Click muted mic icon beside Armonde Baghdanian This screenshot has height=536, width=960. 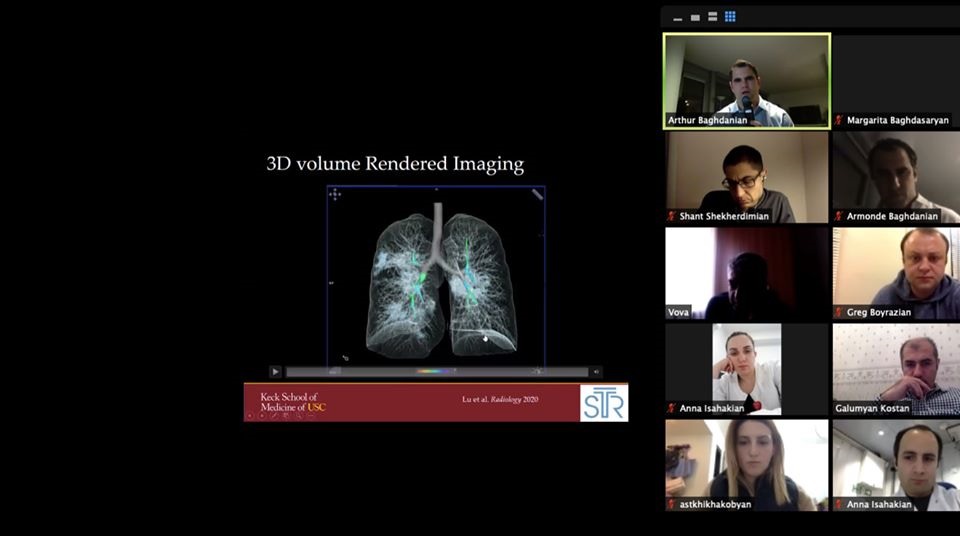(x=839, y=216)
